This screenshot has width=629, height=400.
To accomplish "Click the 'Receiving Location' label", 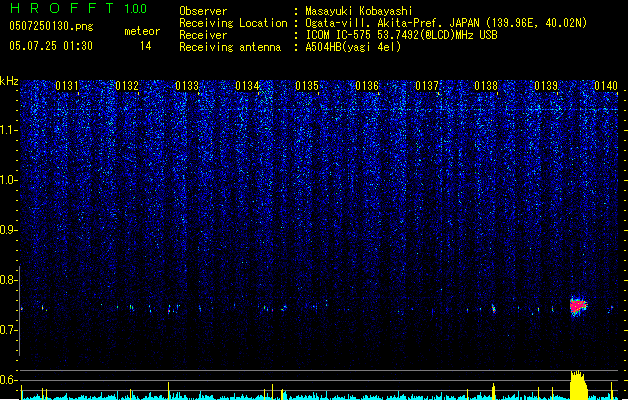I will [233, 23].
